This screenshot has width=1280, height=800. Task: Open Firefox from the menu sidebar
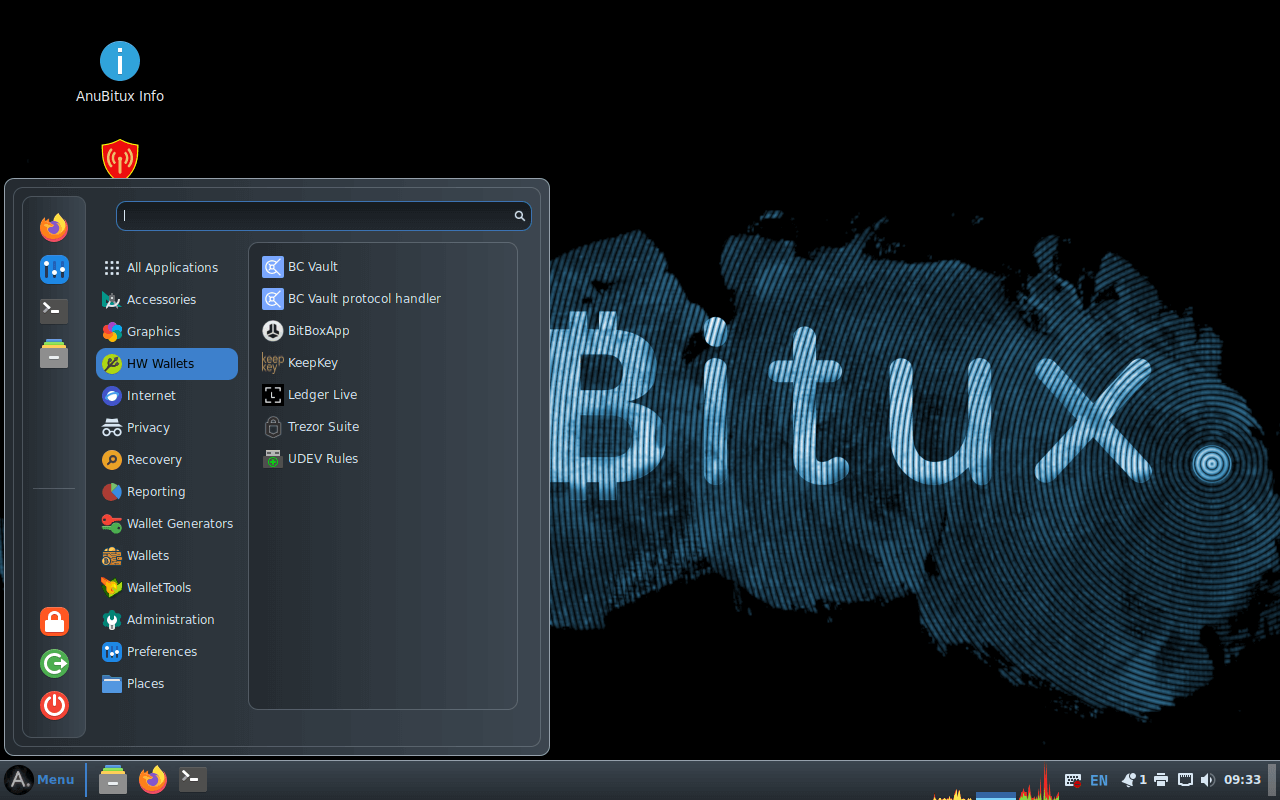[x=54, y=227]
